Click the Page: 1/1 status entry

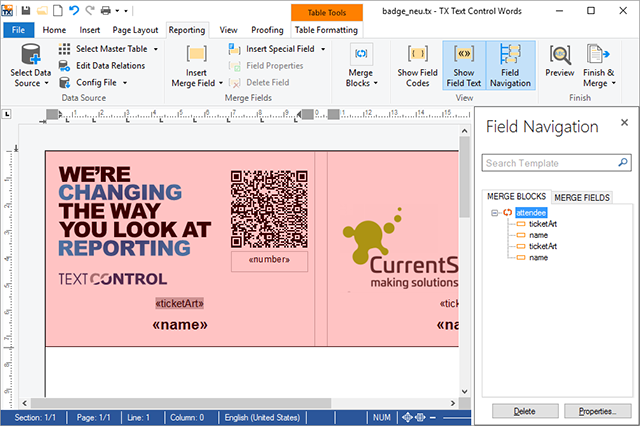pos(93,417)
